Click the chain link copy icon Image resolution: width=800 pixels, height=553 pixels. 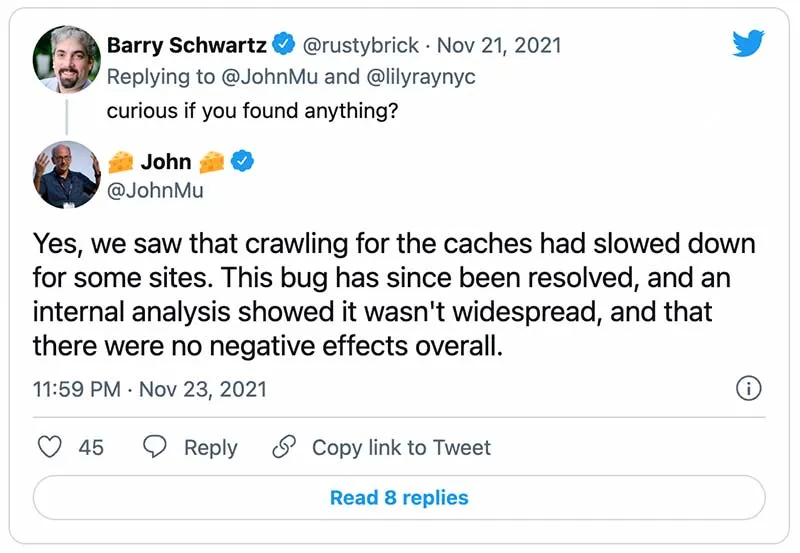point(285,447)
